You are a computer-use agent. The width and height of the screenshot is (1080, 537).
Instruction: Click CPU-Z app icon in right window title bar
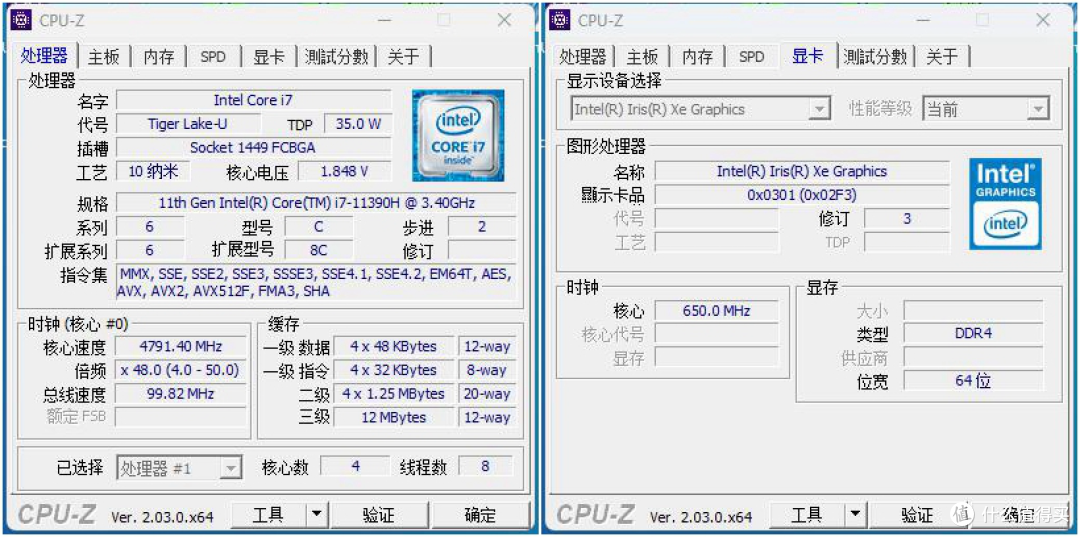560,21
